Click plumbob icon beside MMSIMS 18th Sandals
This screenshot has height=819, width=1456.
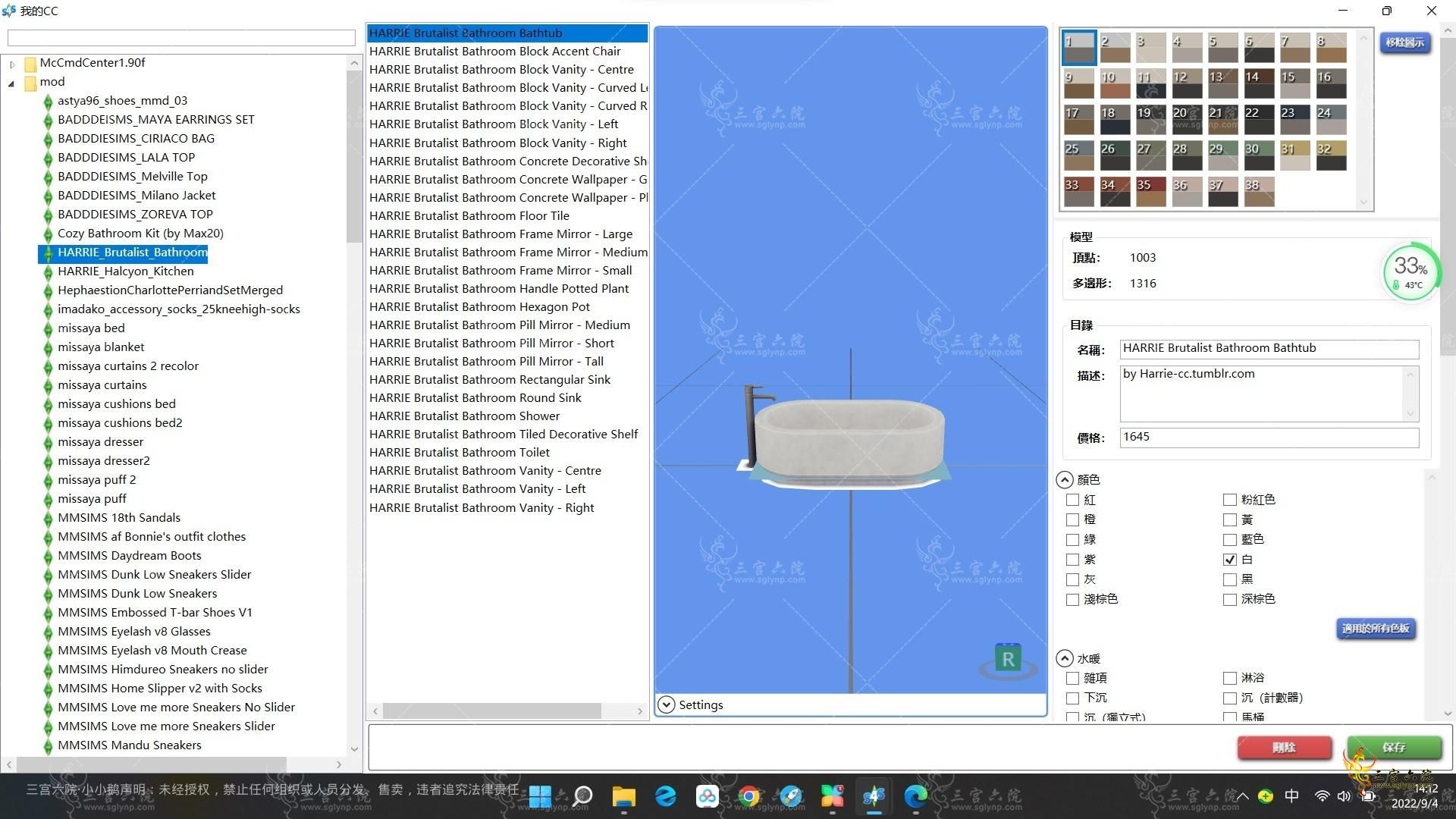pos(48,518)
